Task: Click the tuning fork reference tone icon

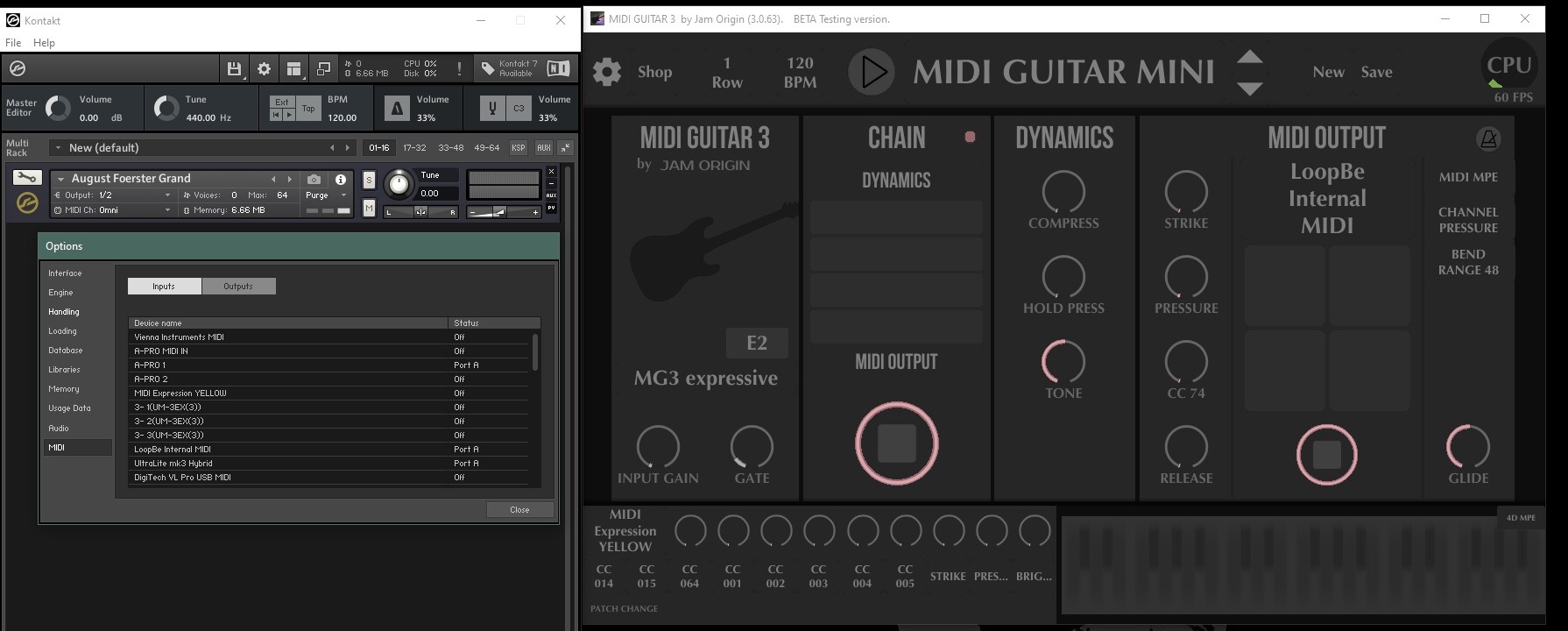Action: [492, 108]
